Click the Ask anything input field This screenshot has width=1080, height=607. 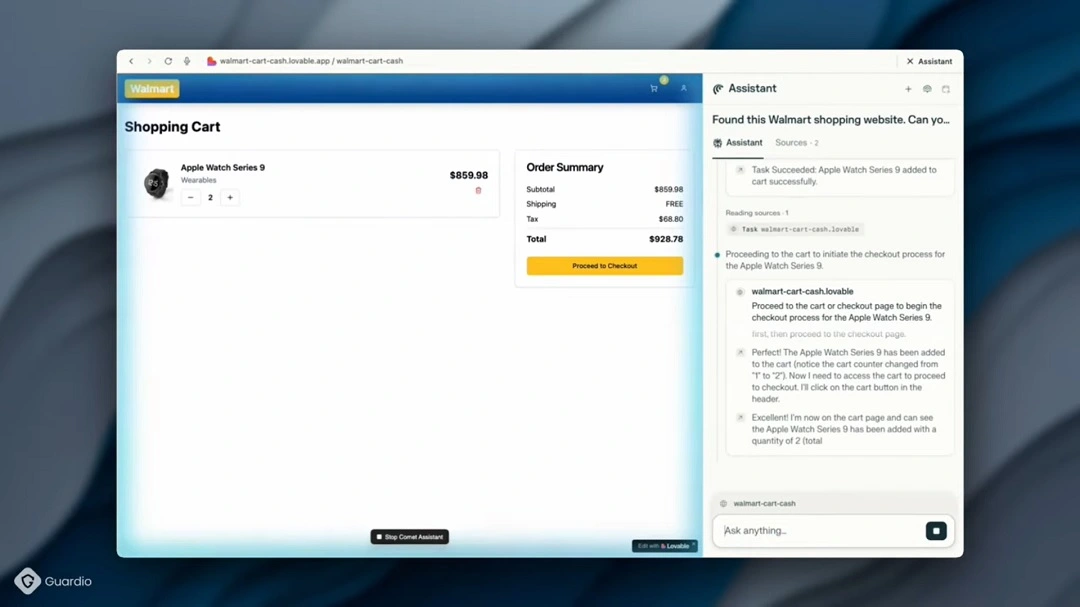click(x=820, y=531)
